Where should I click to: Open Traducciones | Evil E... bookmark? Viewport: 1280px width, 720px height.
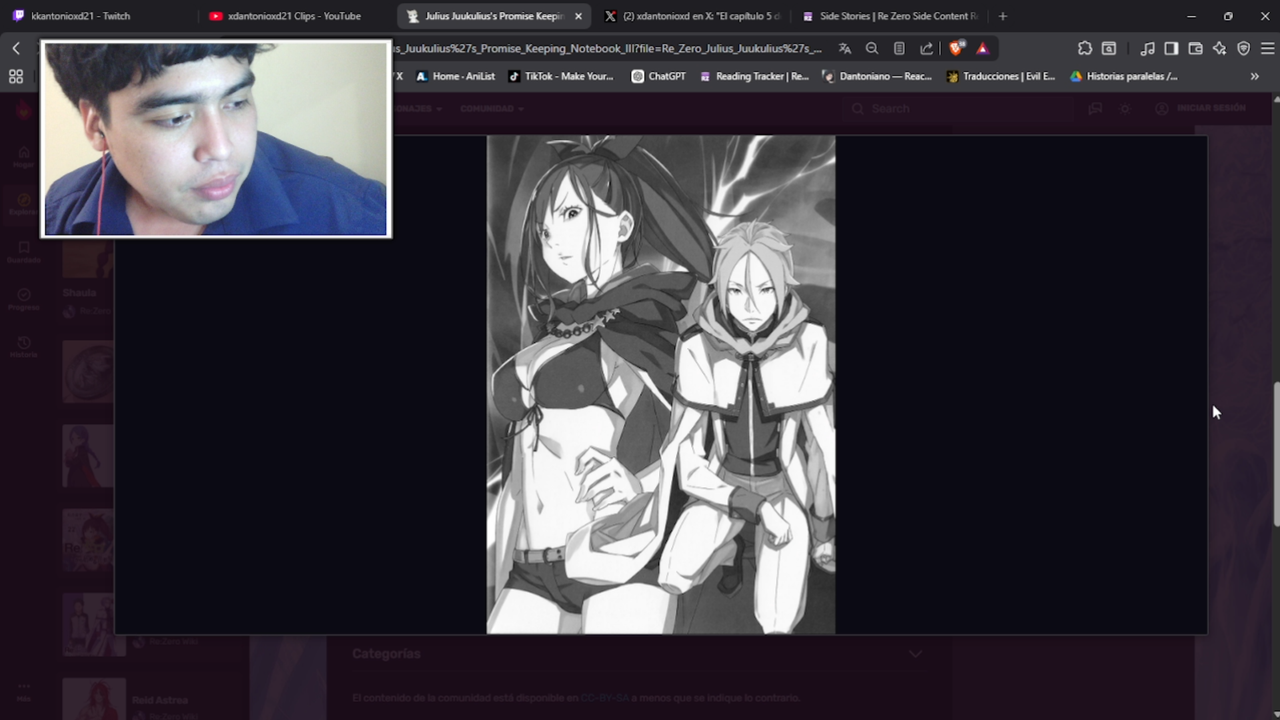coord(1001,76)
